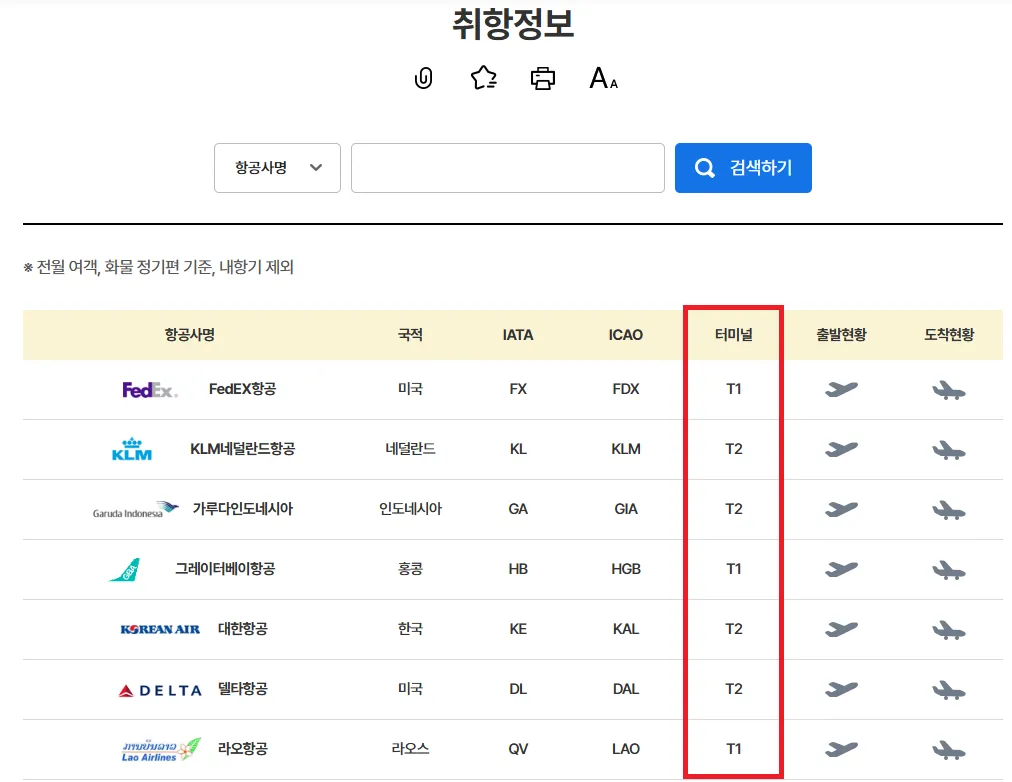Click the KLM logo
Viewport: 1012px width, 782px height.
click(132, 449)
